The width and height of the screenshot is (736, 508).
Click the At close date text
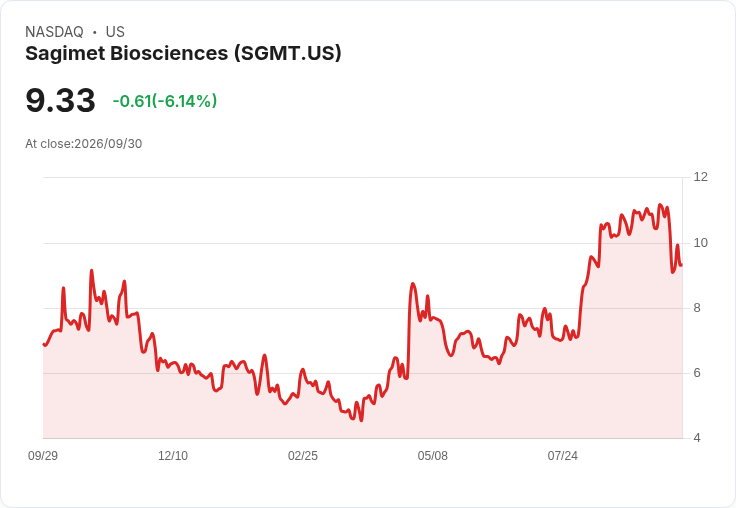[x=84, y=144]
